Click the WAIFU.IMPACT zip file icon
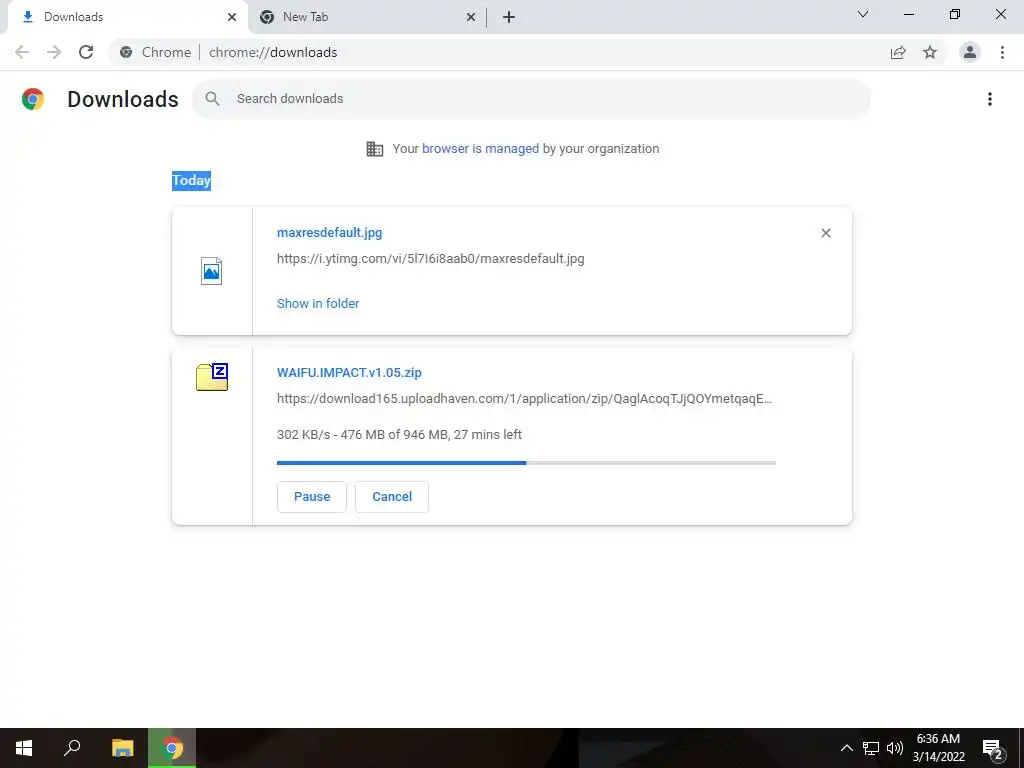 212,377
